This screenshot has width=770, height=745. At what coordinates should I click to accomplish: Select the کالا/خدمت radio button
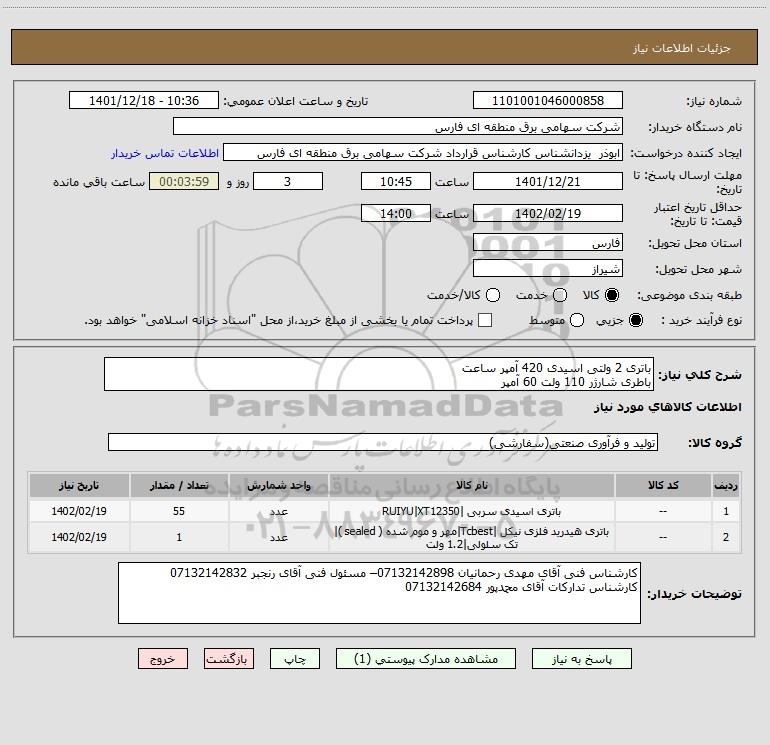tap(493, 295)
